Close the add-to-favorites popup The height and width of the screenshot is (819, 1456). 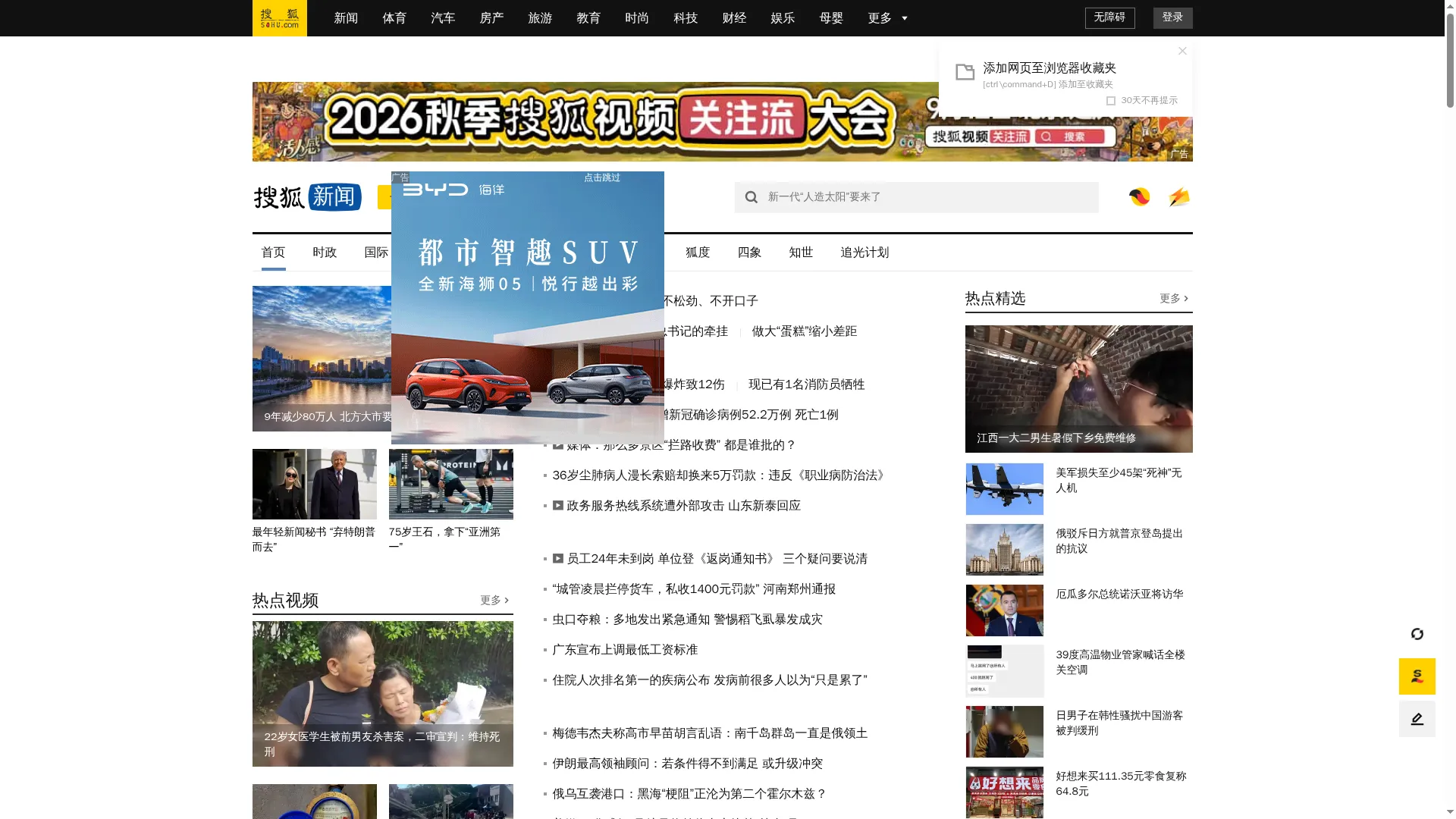[x=1182, y=51]
